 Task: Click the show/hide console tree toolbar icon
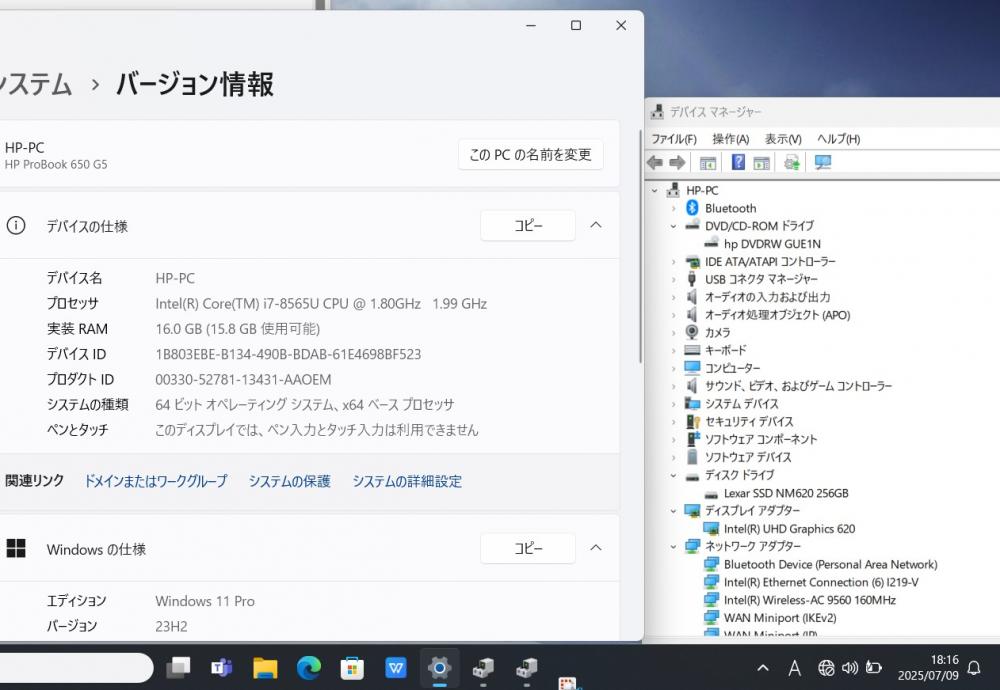pos(707,163)
